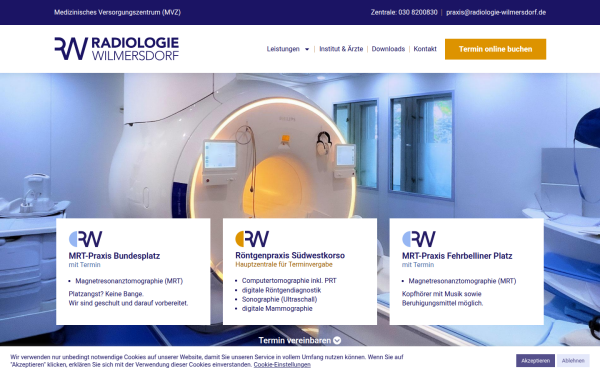
Task: Click Computertomographie inkl. PRT list item
Action: [x=289, y=280]
